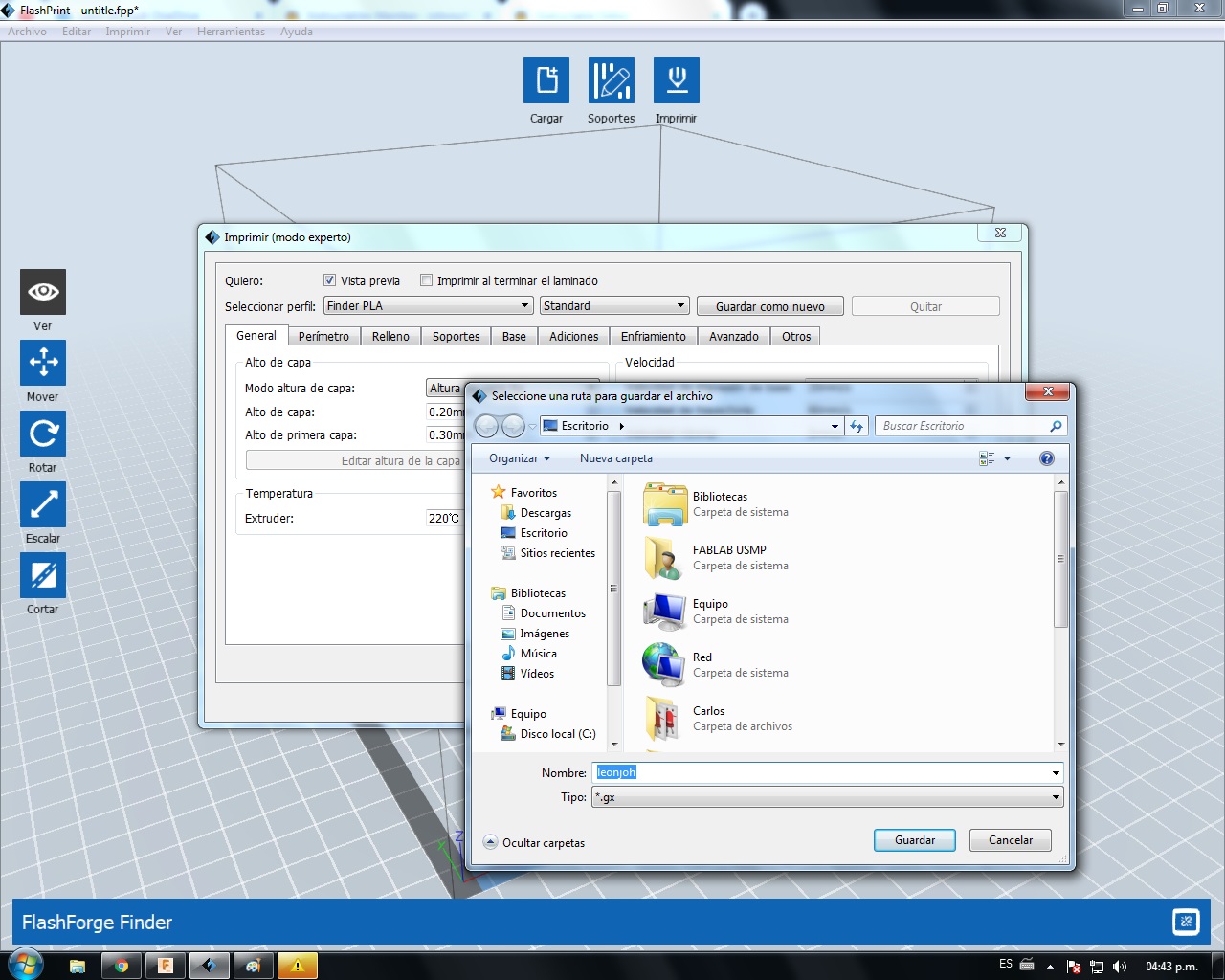Switch to the Enfriamiento tab
Screen dimensions: 1225x980
point(653,337)
